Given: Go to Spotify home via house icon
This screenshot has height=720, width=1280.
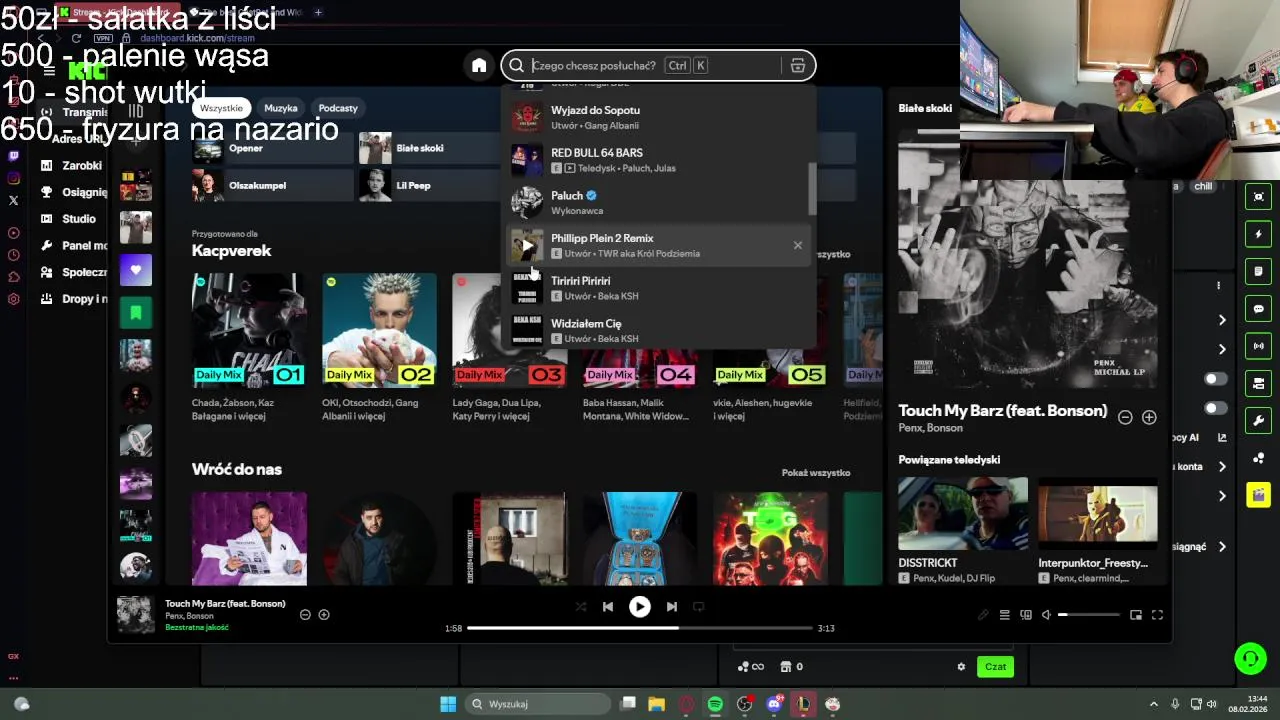Looking at the screenshot, I should [479, 66].
